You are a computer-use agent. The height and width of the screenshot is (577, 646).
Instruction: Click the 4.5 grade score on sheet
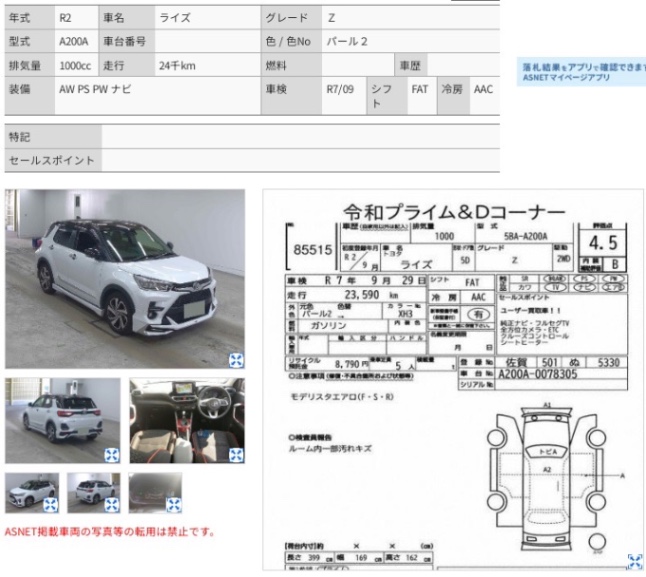[x=603, y=243]
